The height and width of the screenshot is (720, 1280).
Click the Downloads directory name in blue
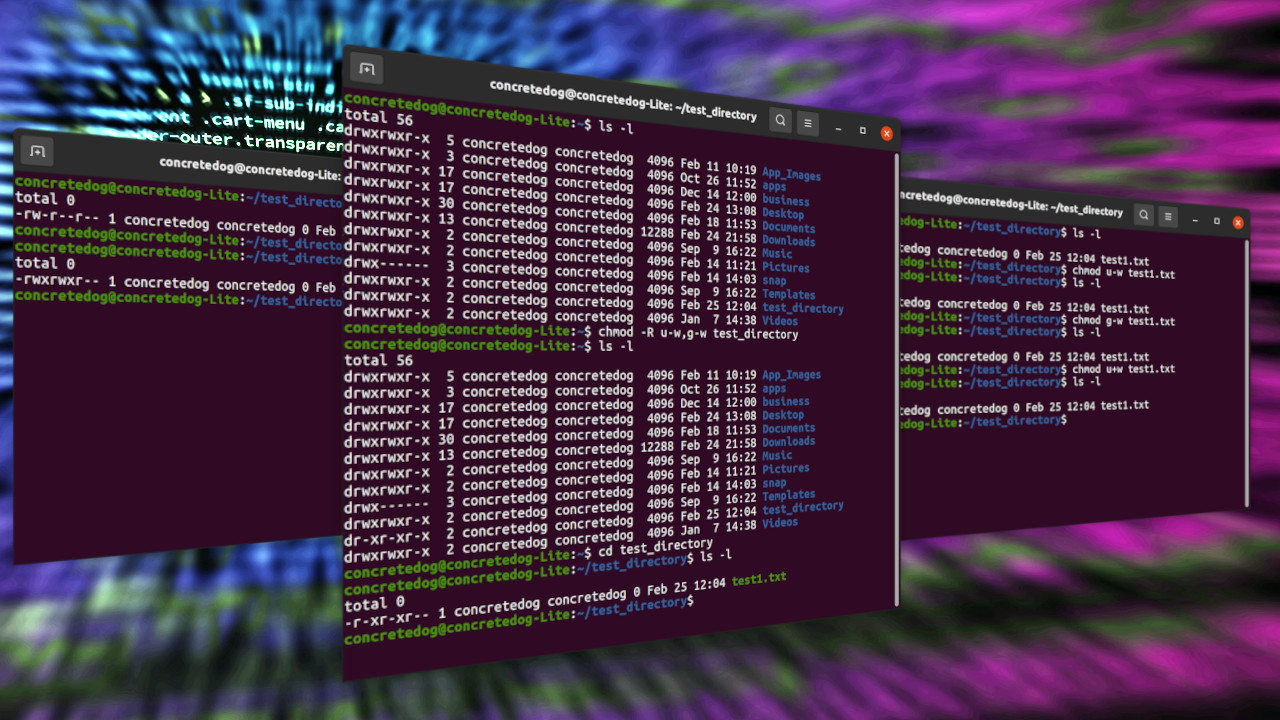click(x=789, y=240)
